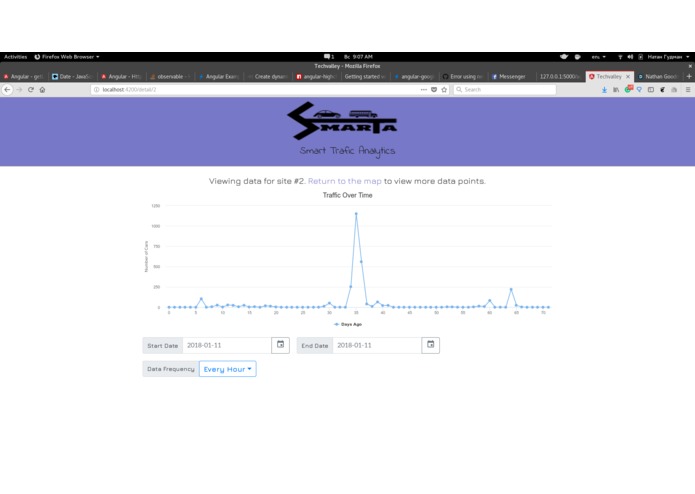Click the browser forward arrow
Screen dimensions: 695x494
[x=19, y=89]
